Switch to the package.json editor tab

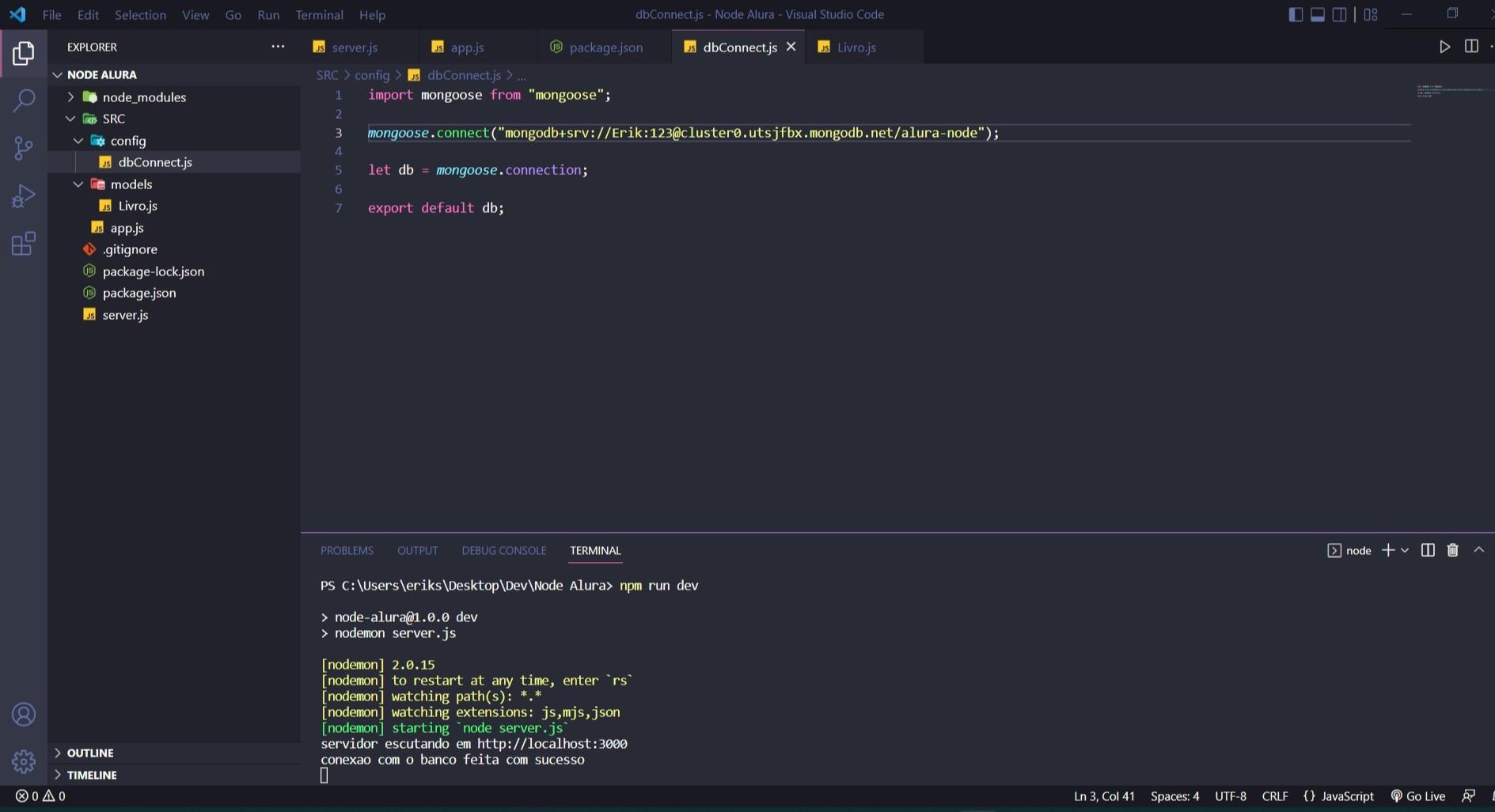coord(606,47)
